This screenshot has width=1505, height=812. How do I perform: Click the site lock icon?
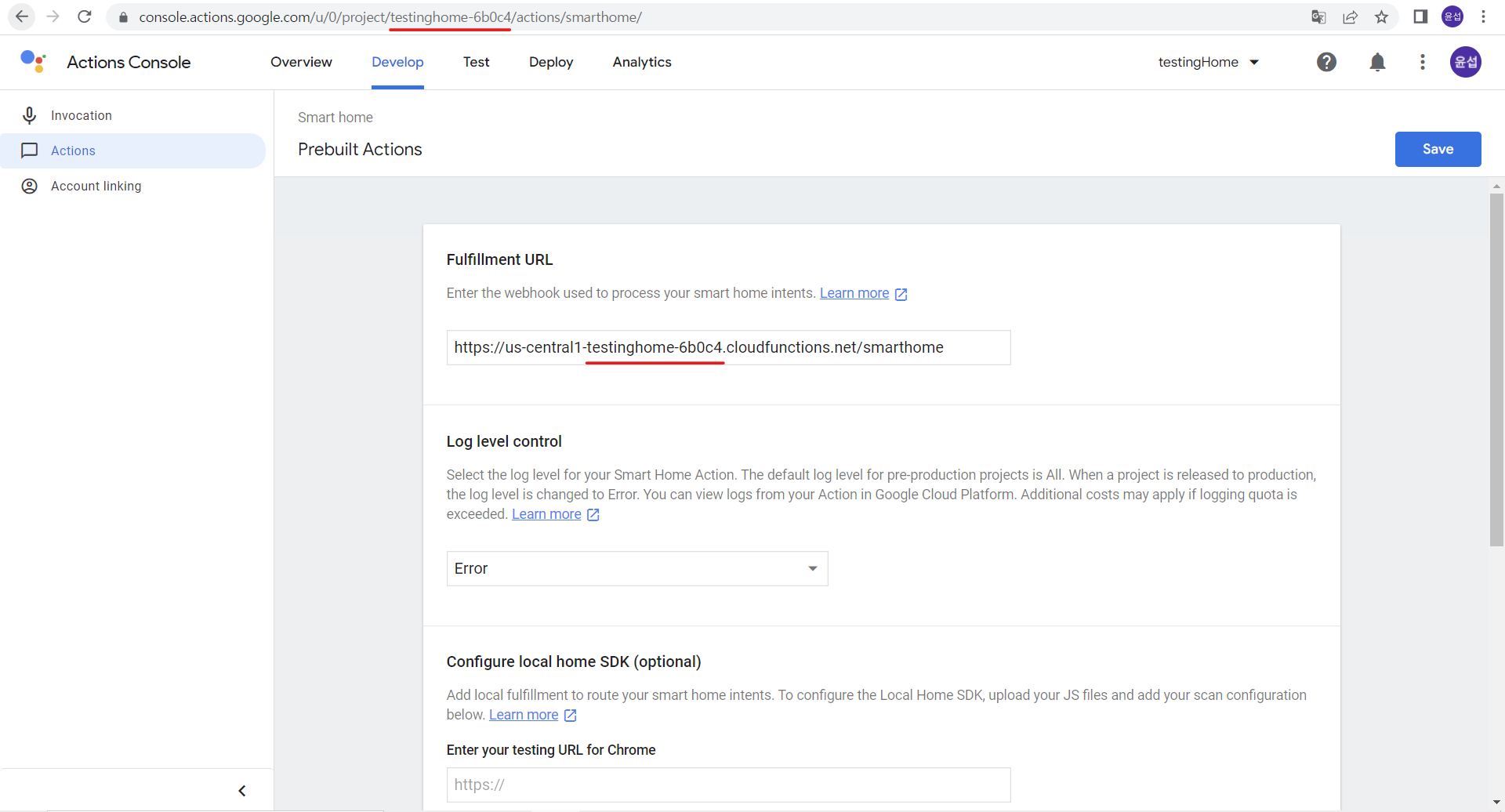click(123, 17)
